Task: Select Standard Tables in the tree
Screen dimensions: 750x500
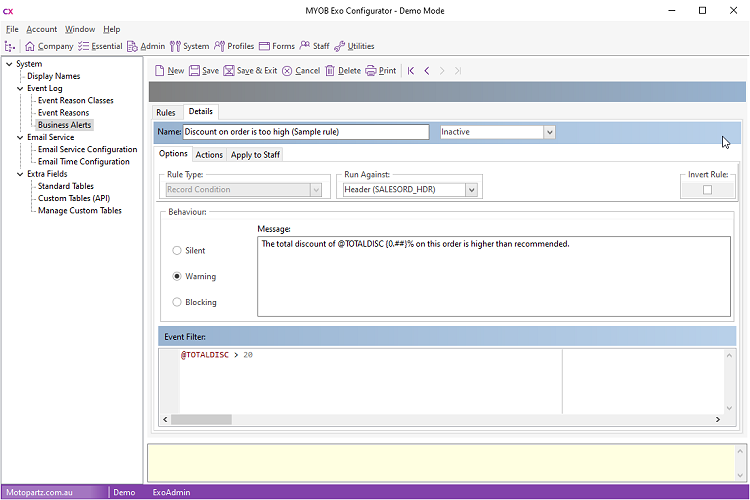Action: [66, 186]
